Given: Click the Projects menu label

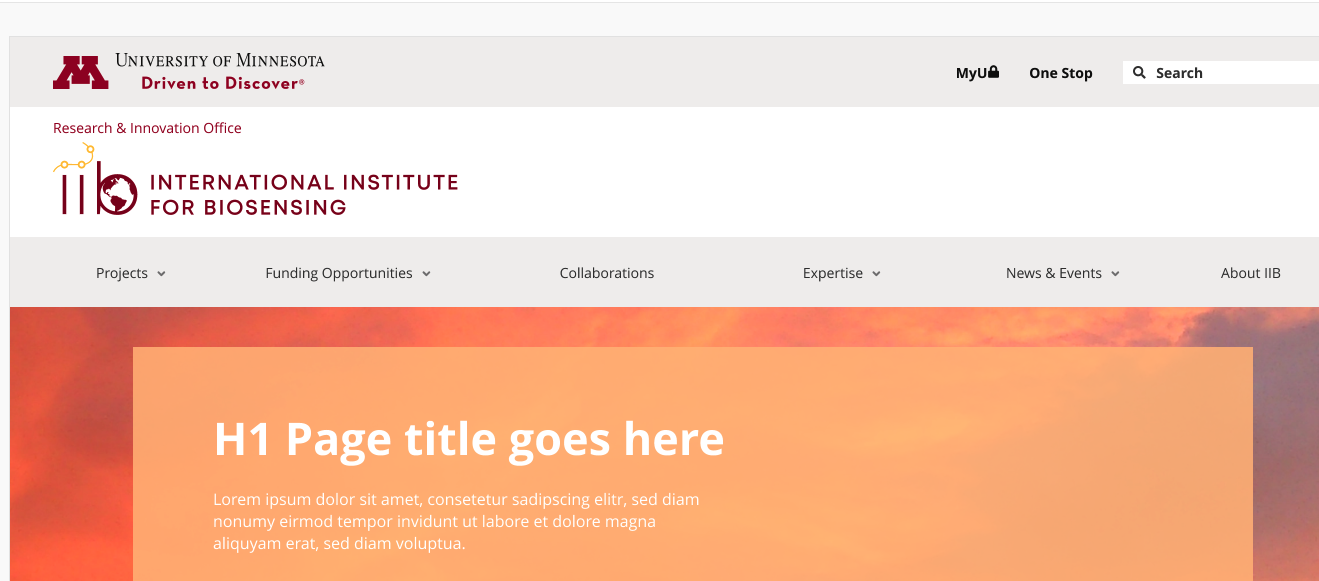Looking at the screenshot, I should [x=122, y=273].
